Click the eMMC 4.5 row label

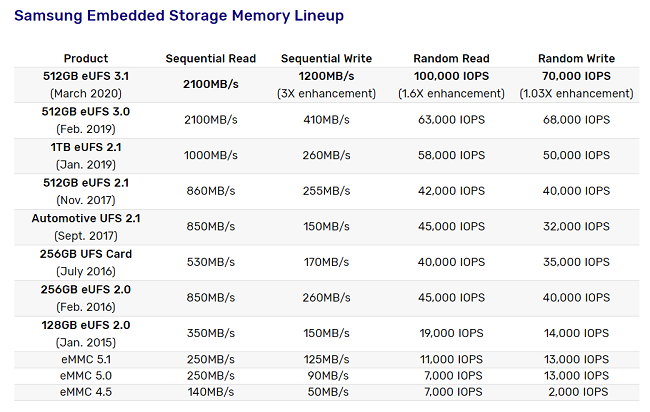[86, 392]
